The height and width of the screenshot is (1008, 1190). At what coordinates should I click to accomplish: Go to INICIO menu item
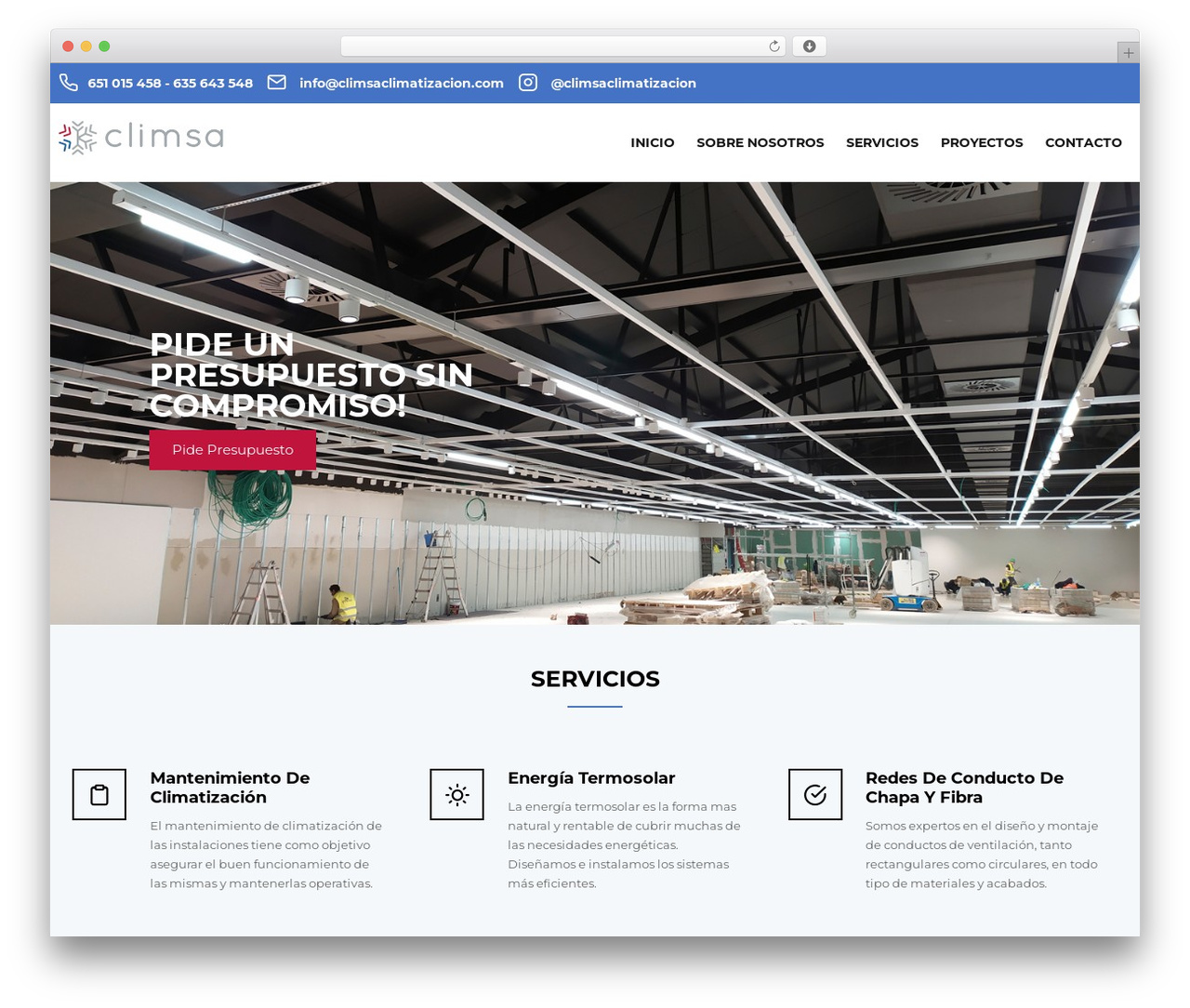click(x=653, y=142)
